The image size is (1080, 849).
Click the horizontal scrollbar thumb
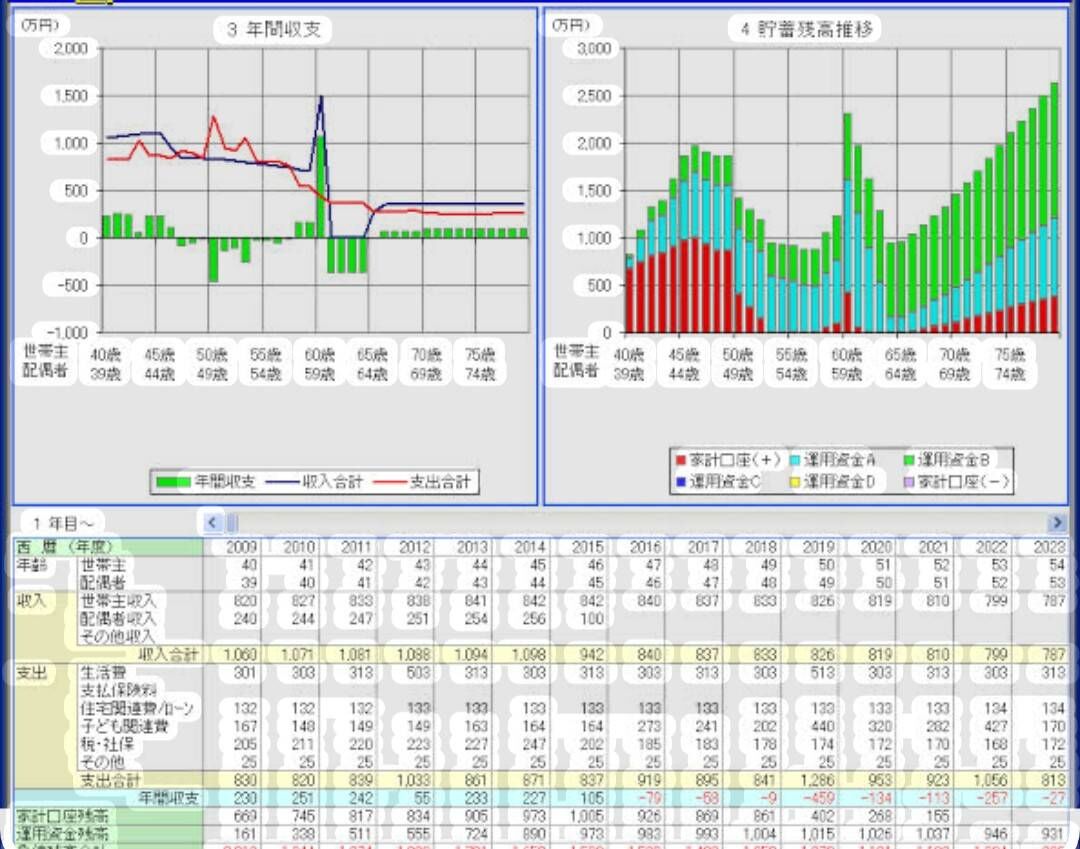pyautogui.click(x=232, y=523)
